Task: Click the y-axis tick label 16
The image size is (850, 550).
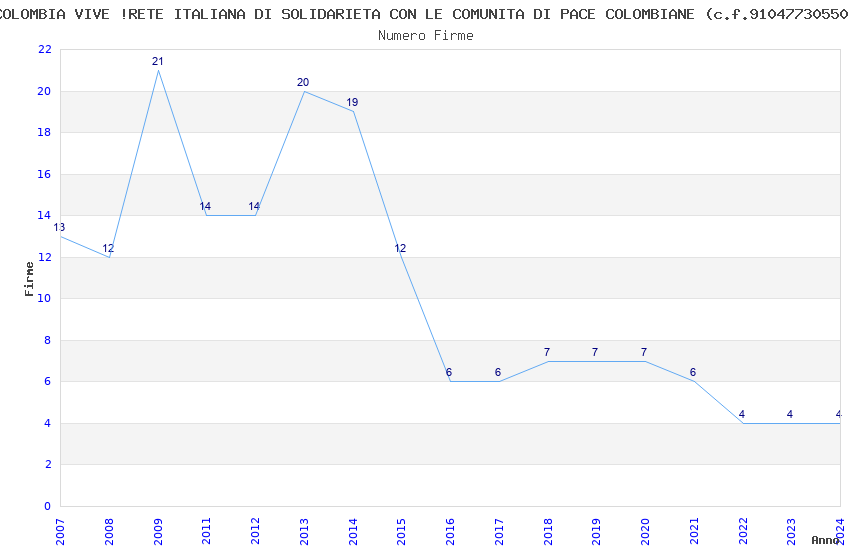Action: pyautogui.click(x=44, y=174)
